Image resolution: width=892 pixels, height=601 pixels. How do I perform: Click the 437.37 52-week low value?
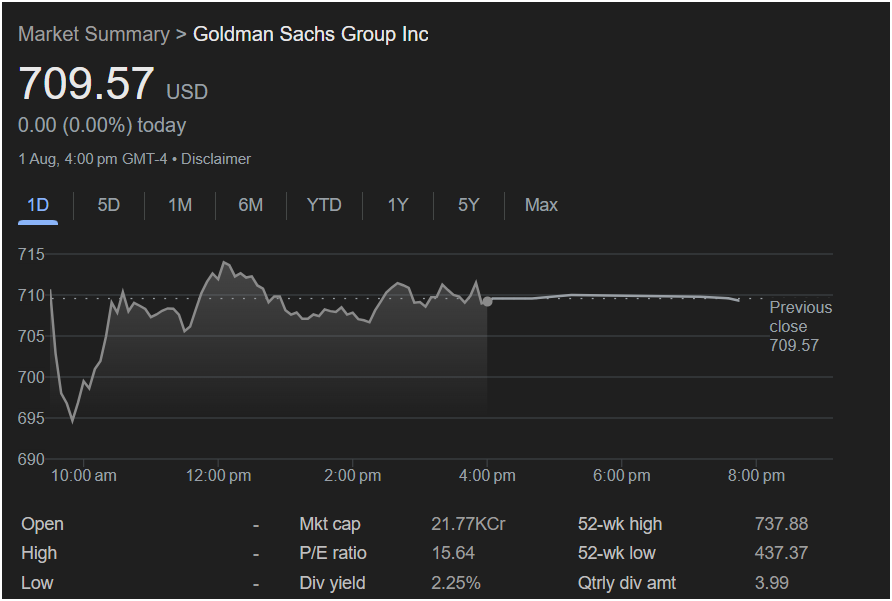[x=782, y=553]
